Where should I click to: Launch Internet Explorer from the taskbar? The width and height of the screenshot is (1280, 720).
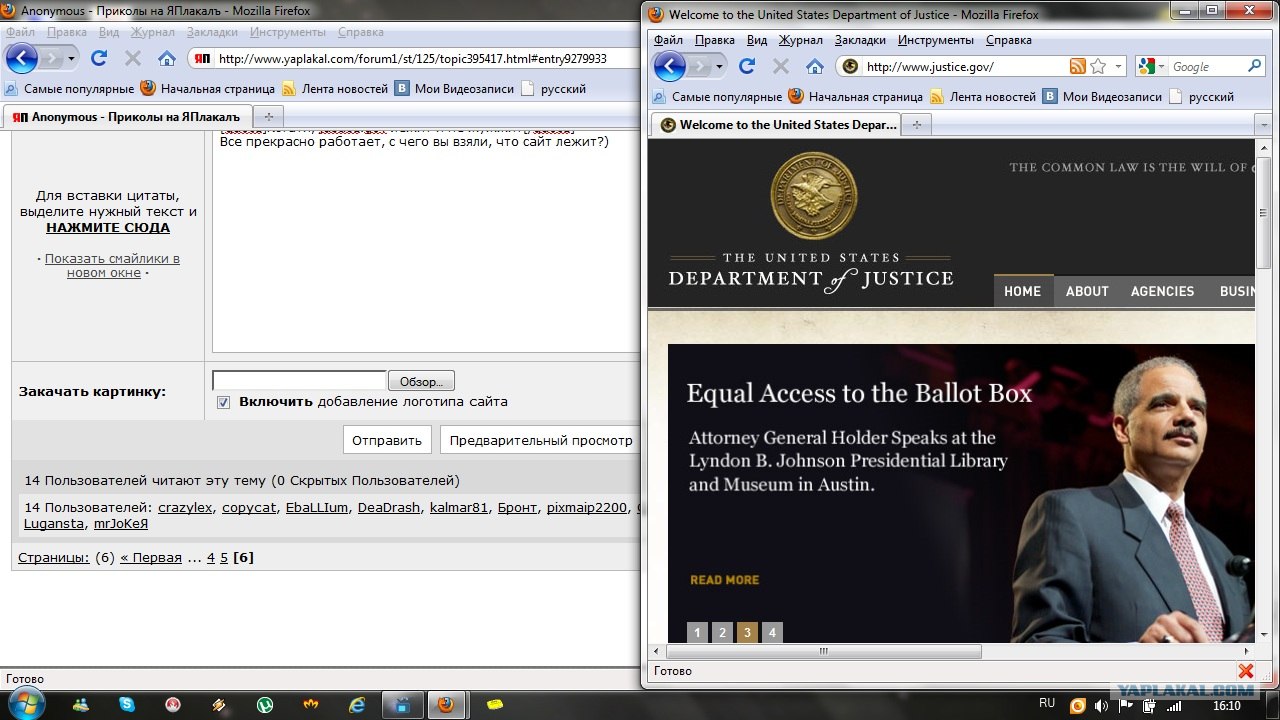pos(357,705)
